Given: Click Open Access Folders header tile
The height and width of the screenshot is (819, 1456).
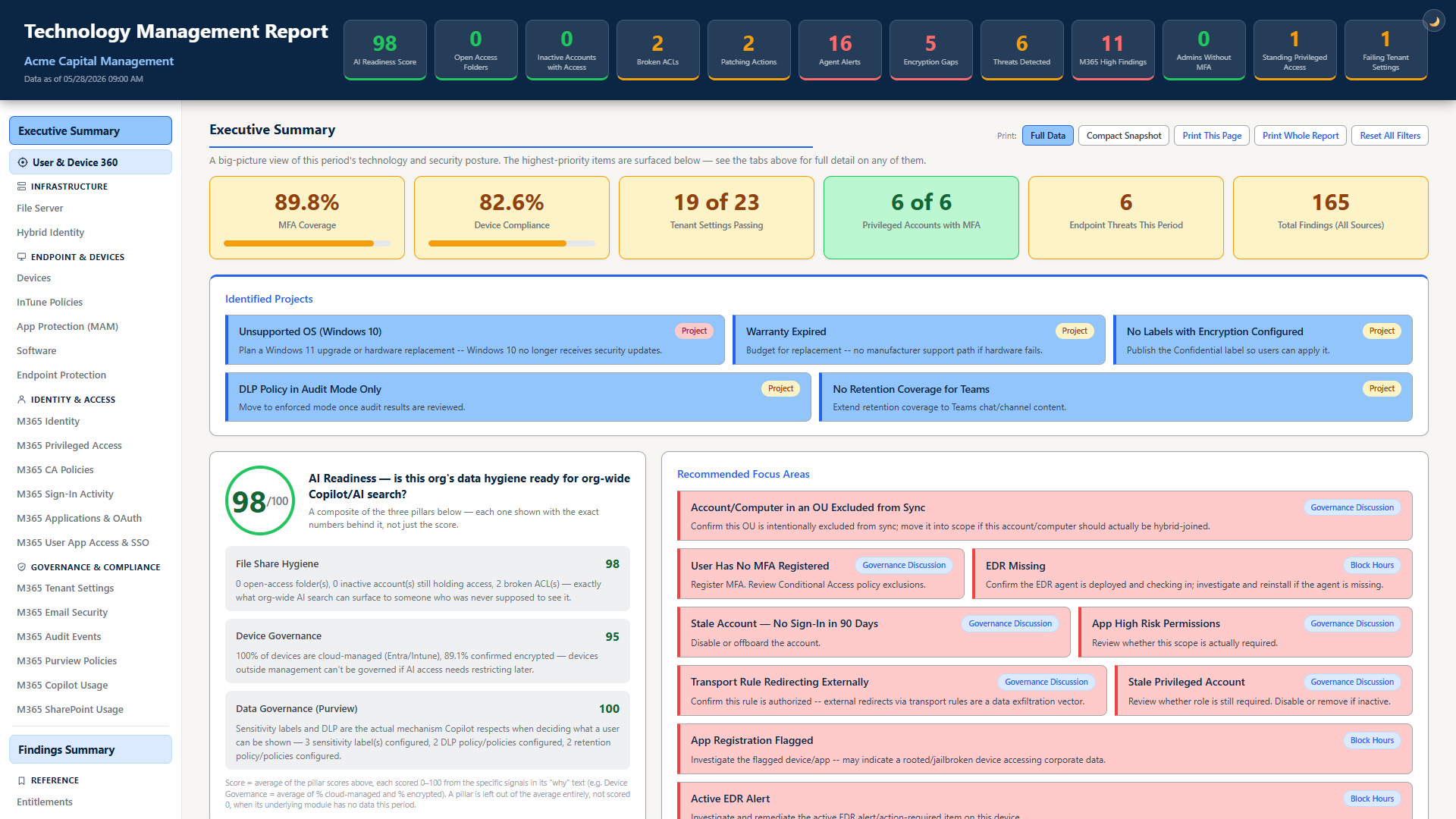Looking at the screenshot, I should [x=476, y=49].
